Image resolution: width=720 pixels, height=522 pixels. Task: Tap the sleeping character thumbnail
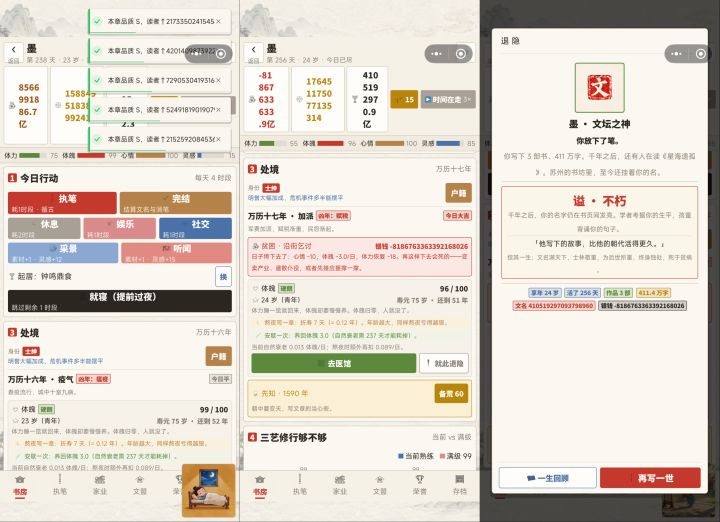tap(208, 490)
